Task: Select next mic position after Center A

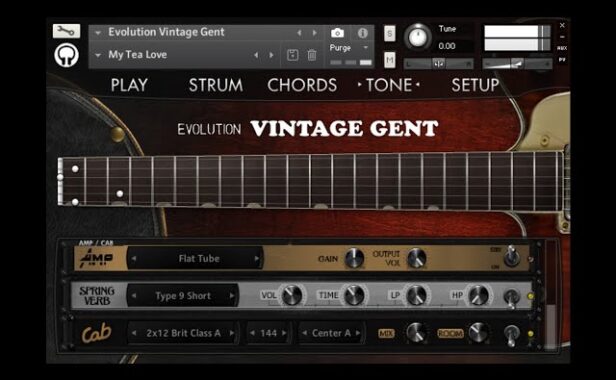Action: pyautogui.click(x=358, y=333)
